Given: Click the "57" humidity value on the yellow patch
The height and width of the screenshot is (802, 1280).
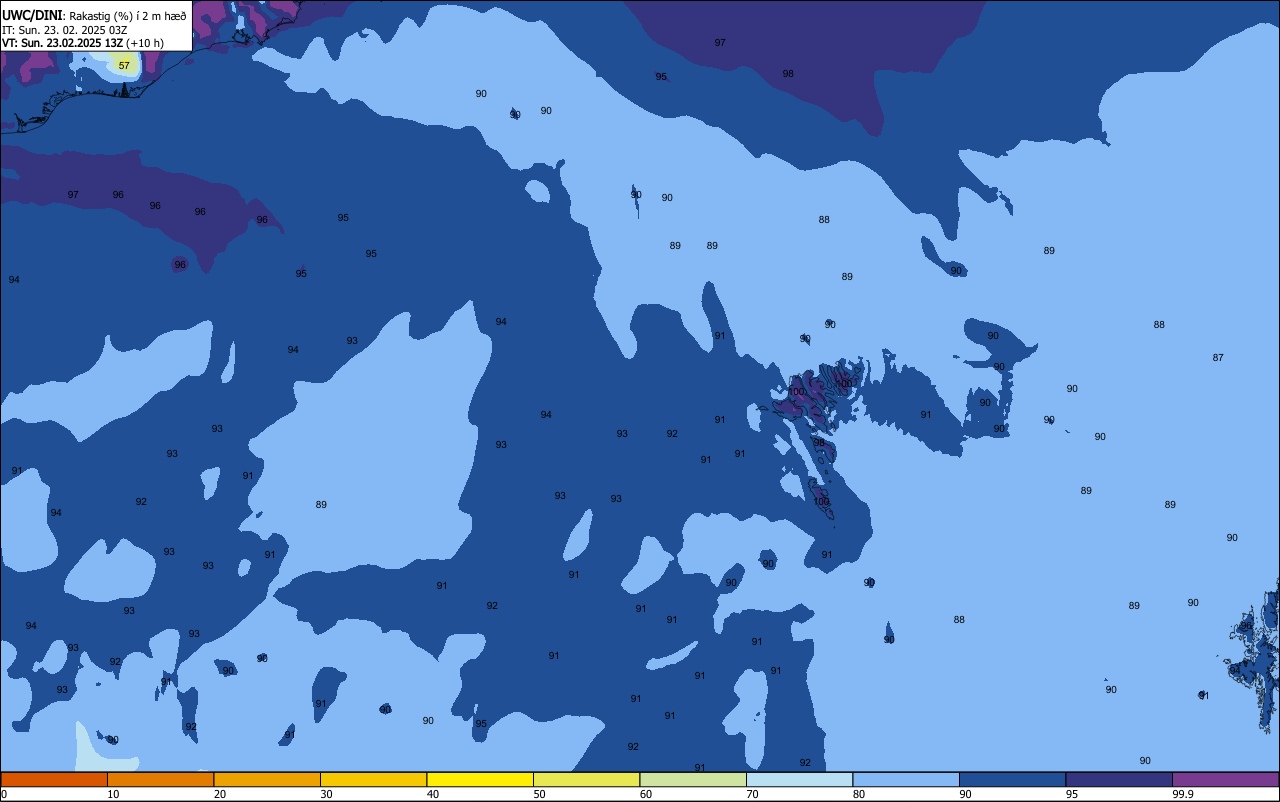Looking at the screenshot, I should click(x=124, y=65).
